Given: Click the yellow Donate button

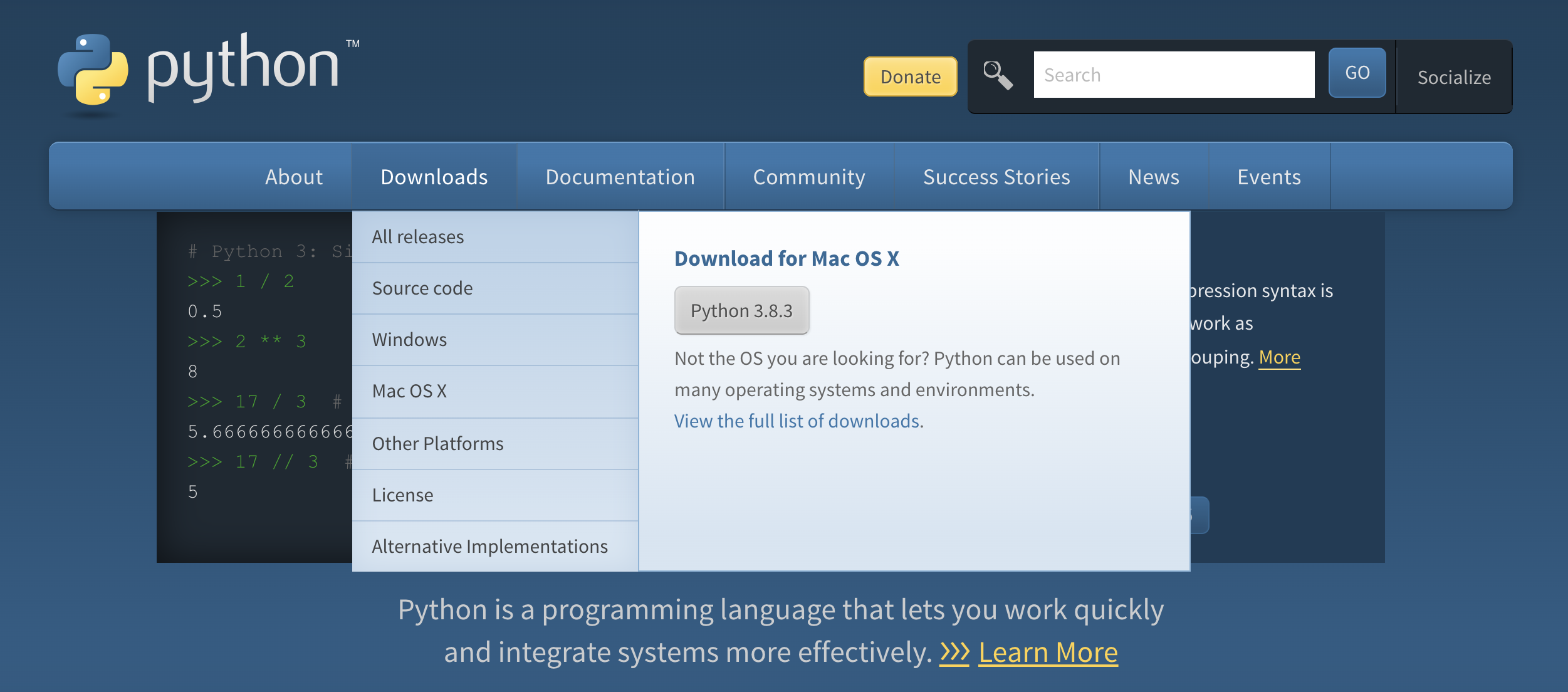Looking at the screenshot, I should (910, 76).
